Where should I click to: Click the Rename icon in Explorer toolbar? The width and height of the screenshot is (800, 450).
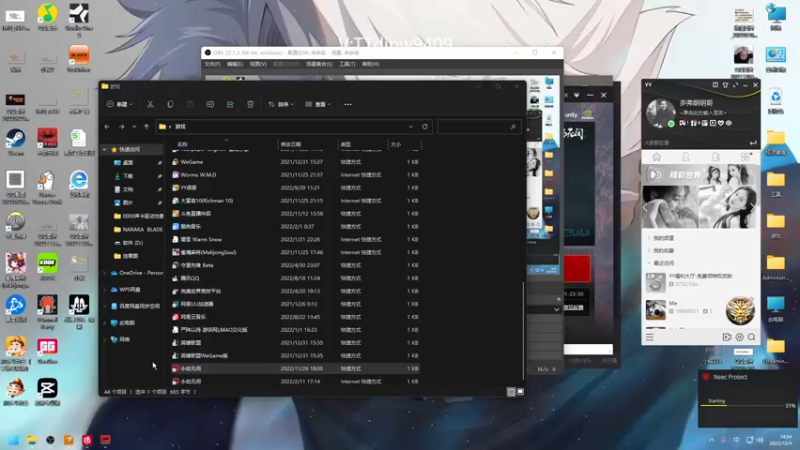pyautogui.click(x=210, y=104)
